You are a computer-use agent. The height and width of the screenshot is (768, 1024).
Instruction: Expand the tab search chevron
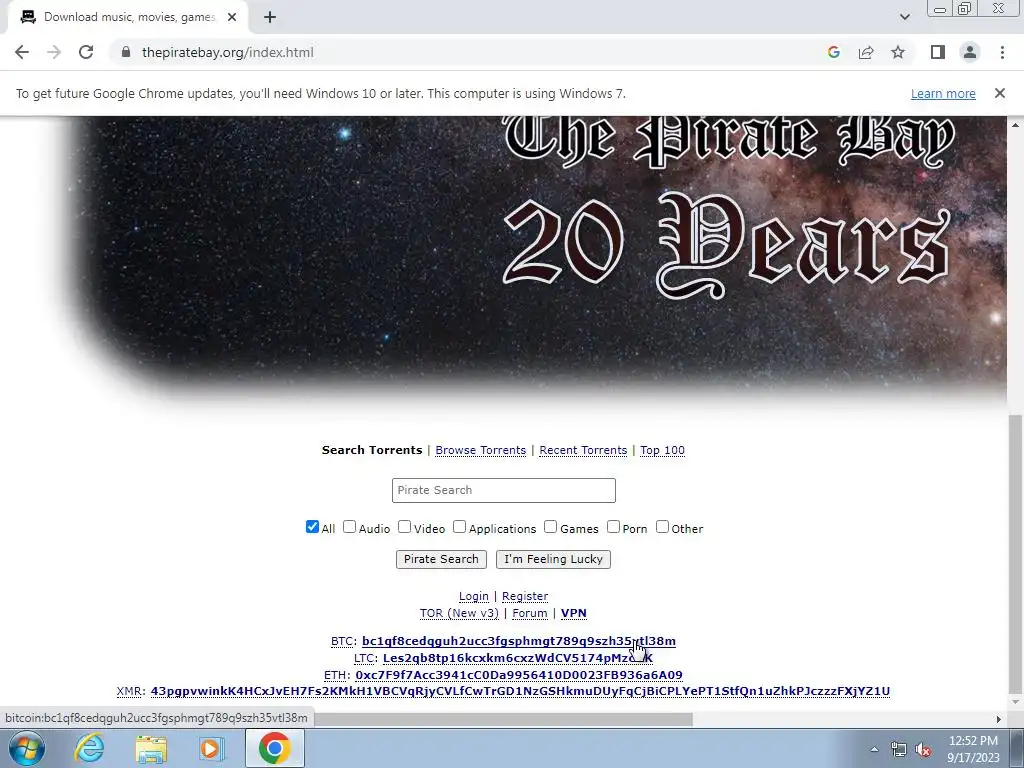point(904,17)
